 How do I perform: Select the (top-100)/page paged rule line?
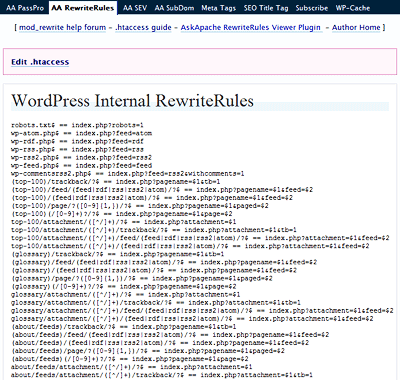[140, 206]
